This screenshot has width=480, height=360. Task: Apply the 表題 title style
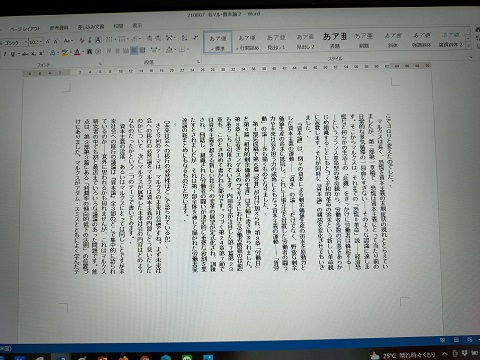pyautogui.click(x=335, y=41)
